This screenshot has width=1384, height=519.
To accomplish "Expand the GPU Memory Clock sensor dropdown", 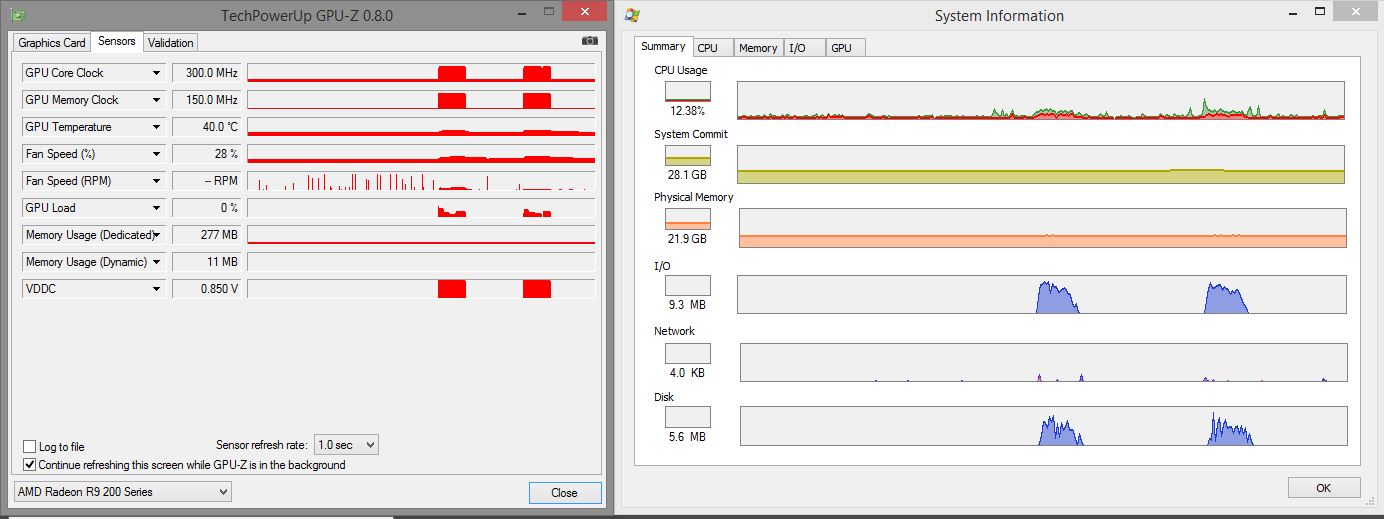I will [x=156, y=100].
